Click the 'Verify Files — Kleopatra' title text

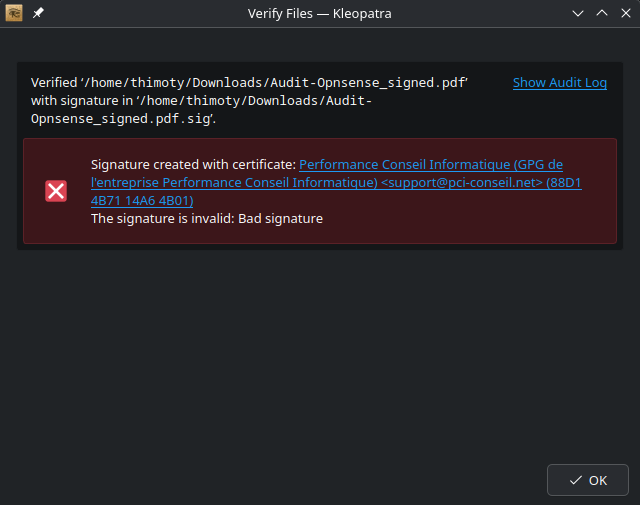pos(320,13)
